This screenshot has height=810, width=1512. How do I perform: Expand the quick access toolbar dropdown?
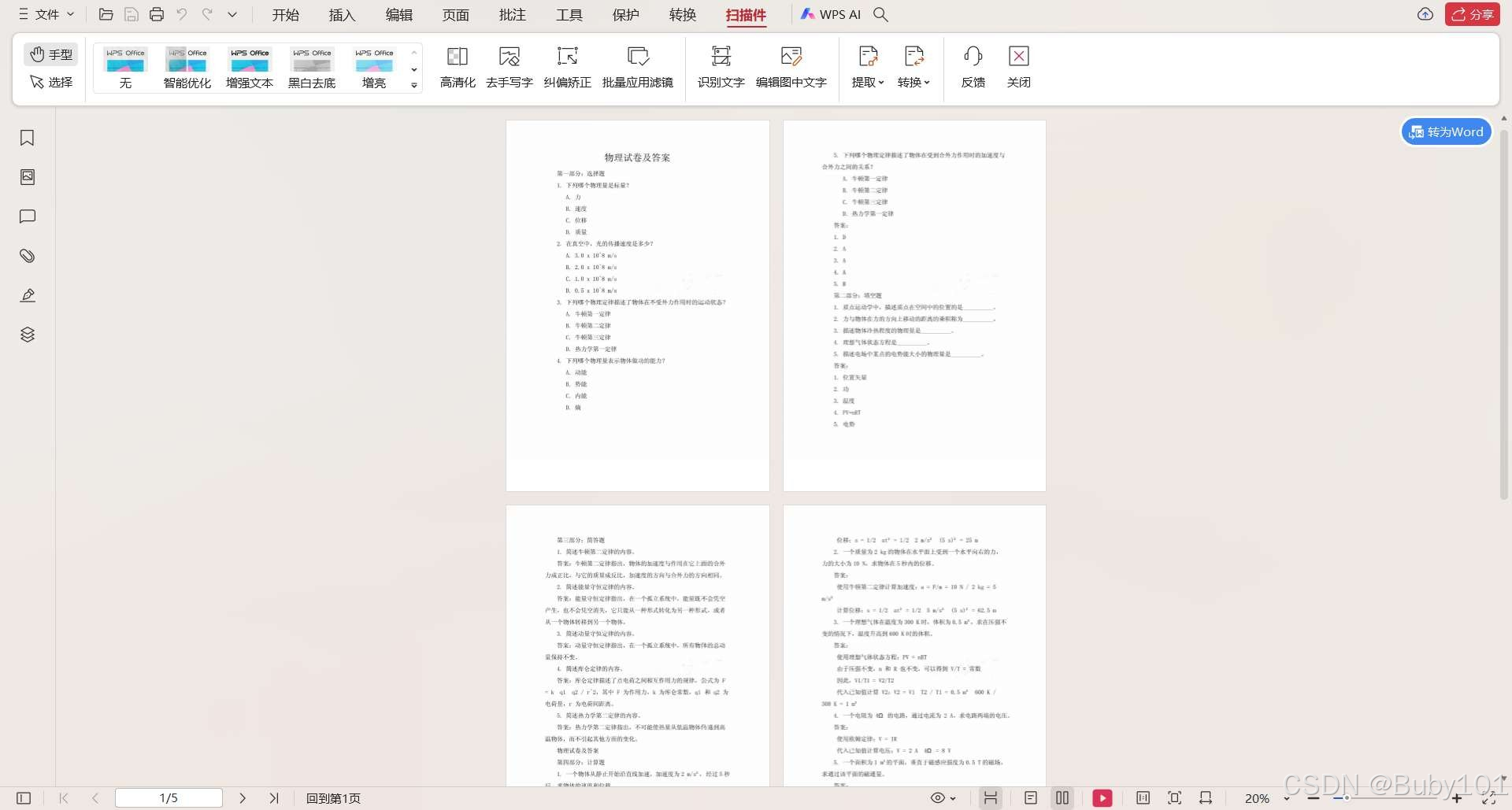pyautogui.click(x=232, y=14)
